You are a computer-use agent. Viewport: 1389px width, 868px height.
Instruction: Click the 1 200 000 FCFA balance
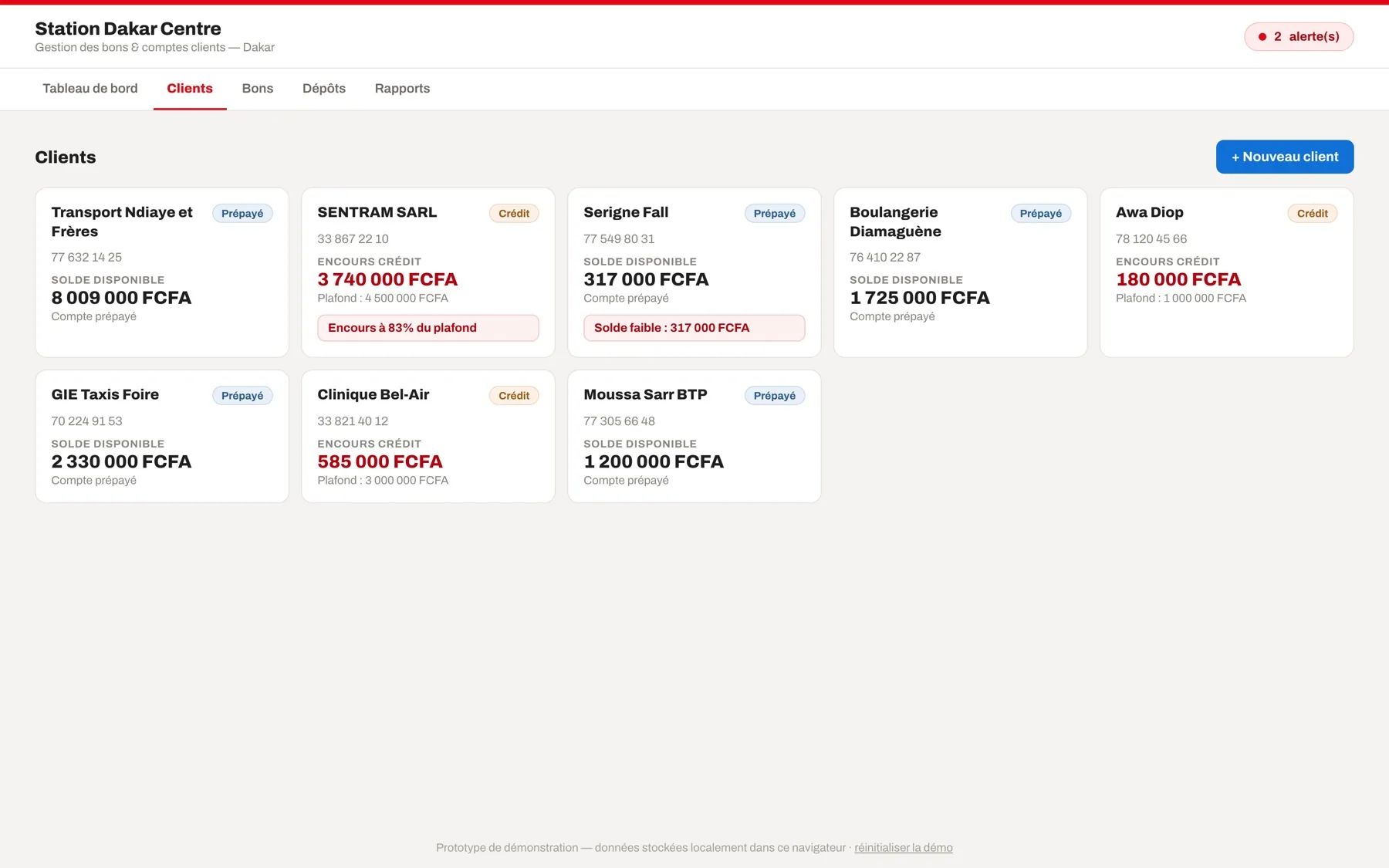pos(654,461)
